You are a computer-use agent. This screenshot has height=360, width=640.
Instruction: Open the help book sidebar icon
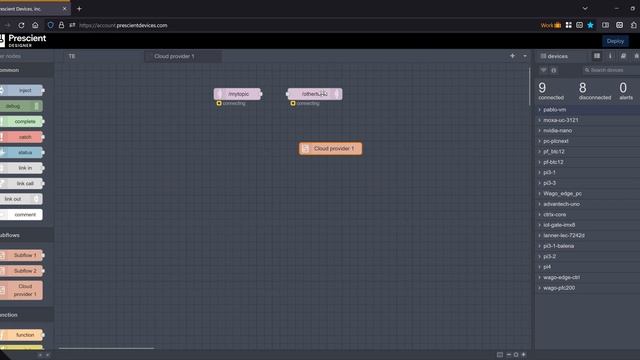tap(623, 56)
